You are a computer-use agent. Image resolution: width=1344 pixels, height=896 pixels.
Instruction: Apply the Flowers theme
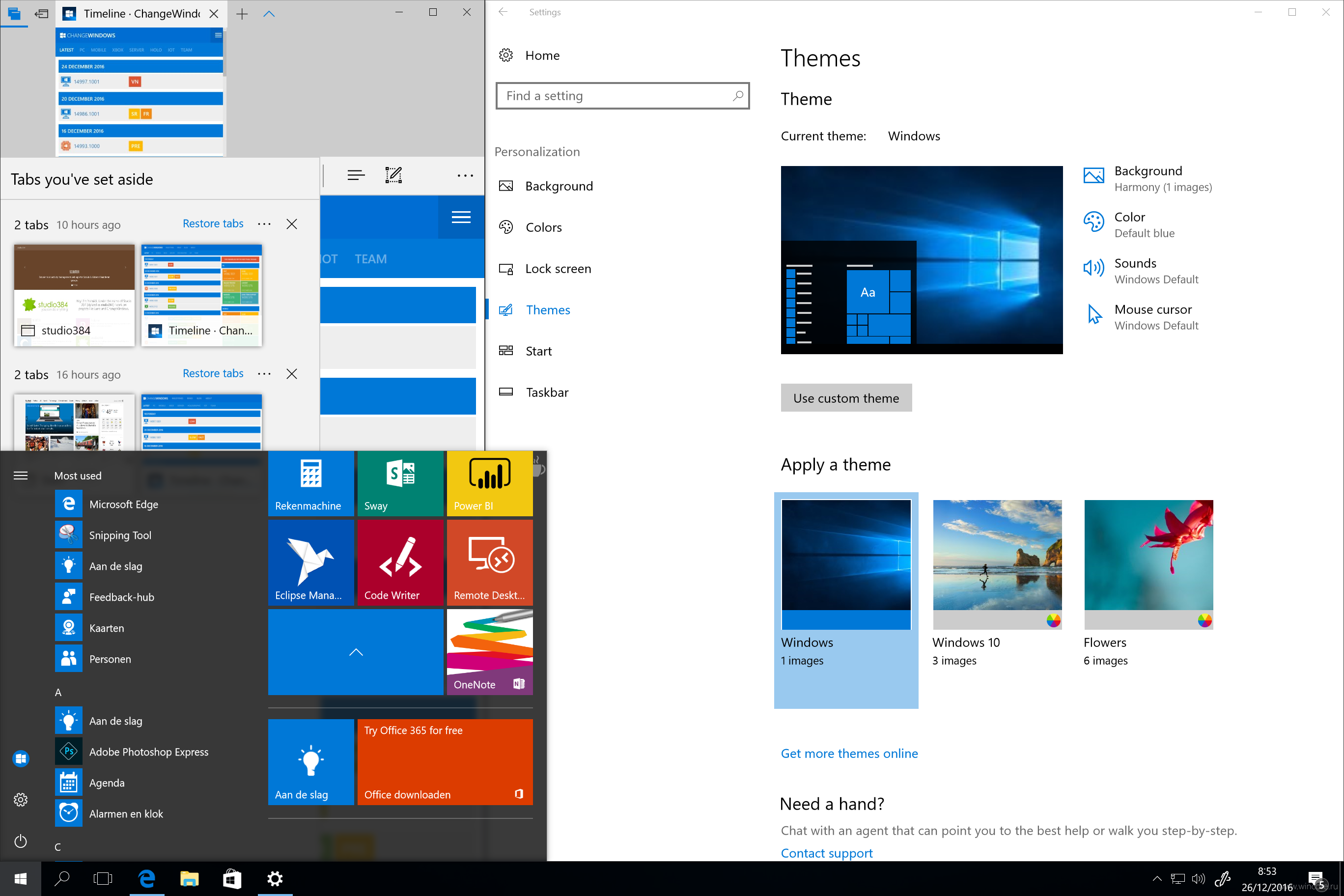[1148, 583]
